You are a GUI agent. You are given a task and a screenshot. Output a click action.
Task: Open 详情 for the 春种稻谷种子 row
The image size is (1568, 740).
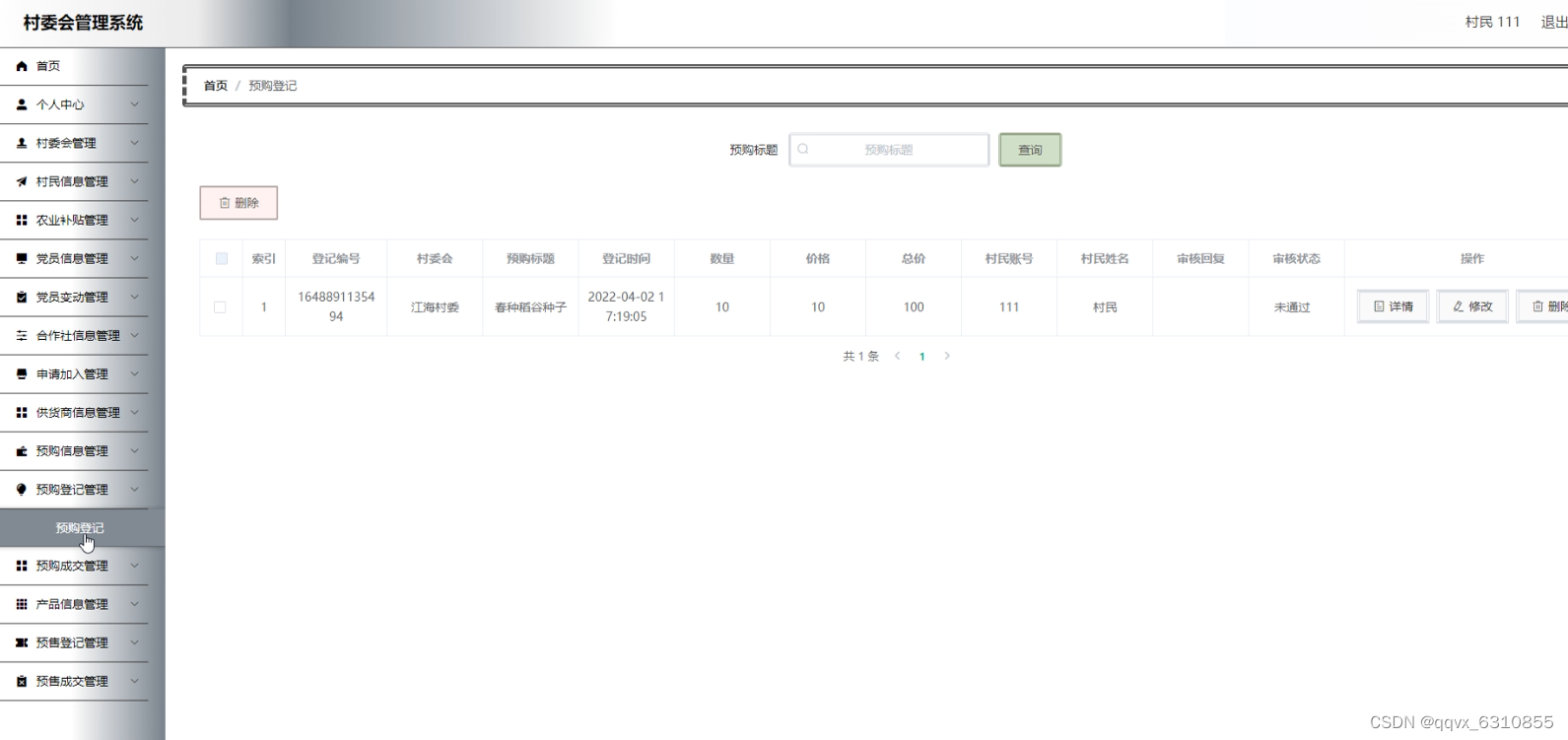coord(1393,306)
